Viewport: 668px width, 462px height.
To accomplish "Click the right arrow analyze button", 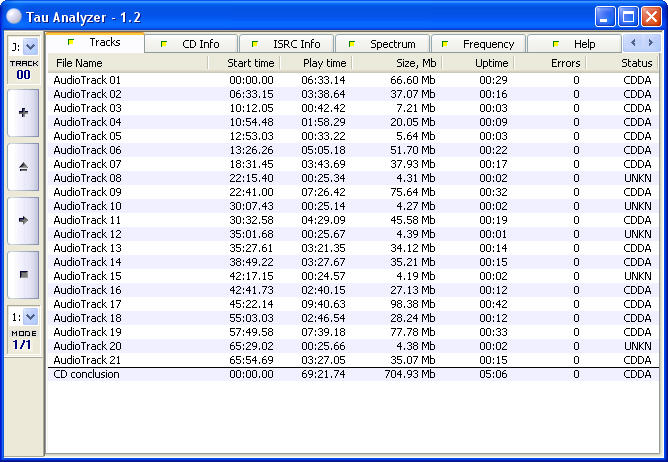I will point(23,220).
